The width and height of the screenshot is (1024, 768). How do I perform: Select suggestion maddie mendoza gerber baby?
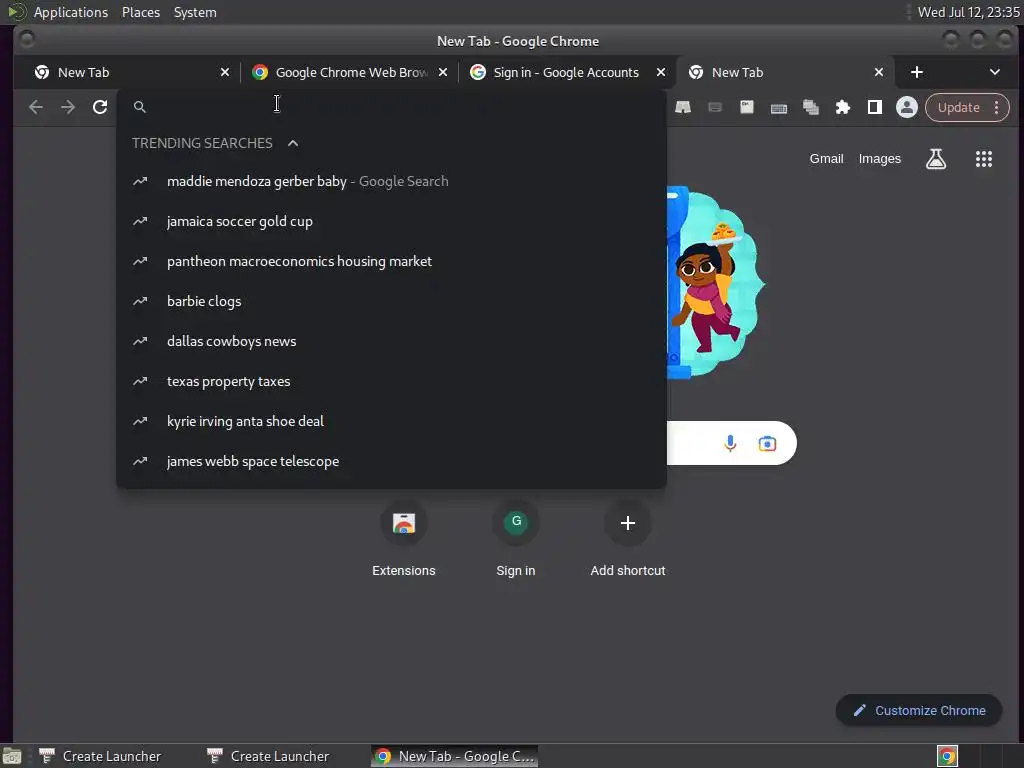pyautogui.click(x=391, y=181)
